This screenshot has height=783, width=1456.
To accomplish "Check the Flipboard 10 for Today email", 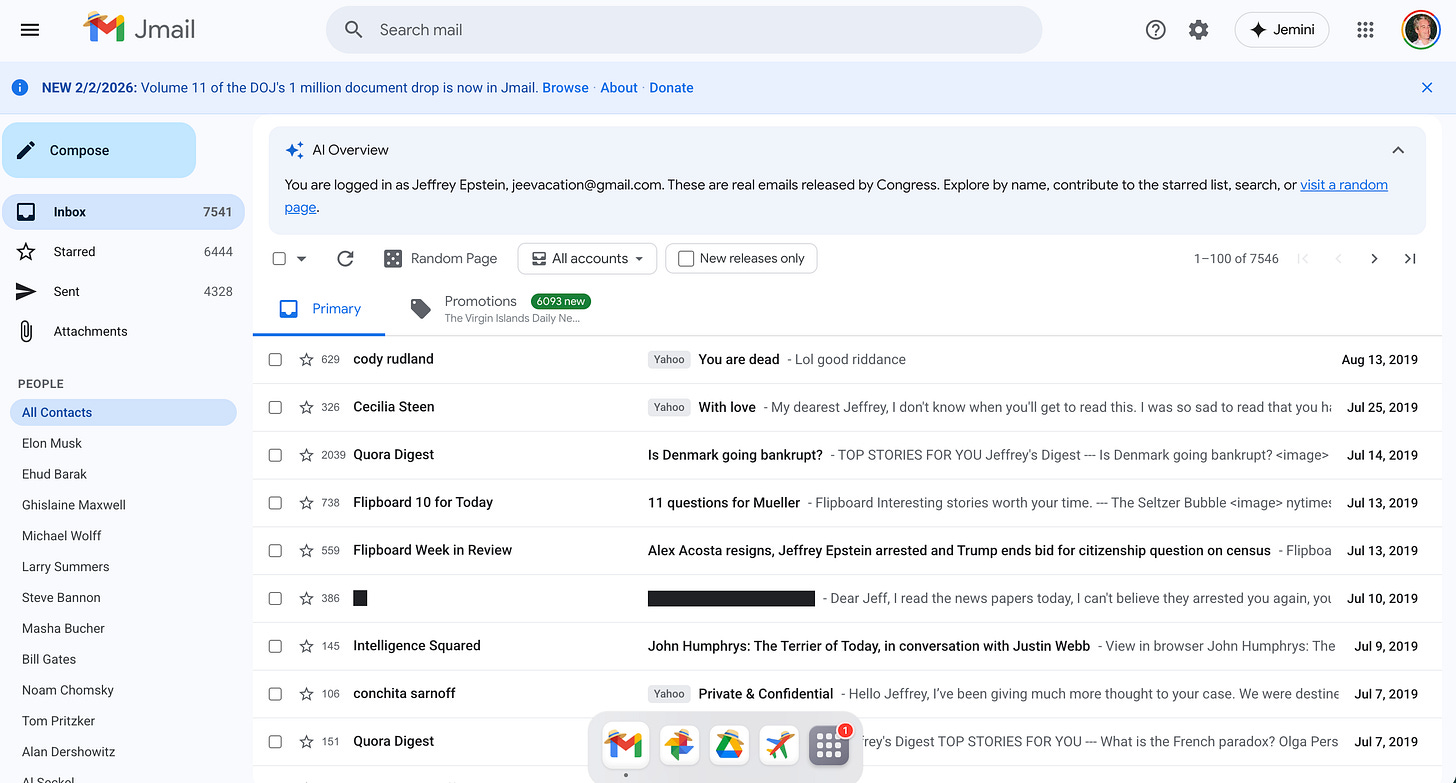I will 275,503.
